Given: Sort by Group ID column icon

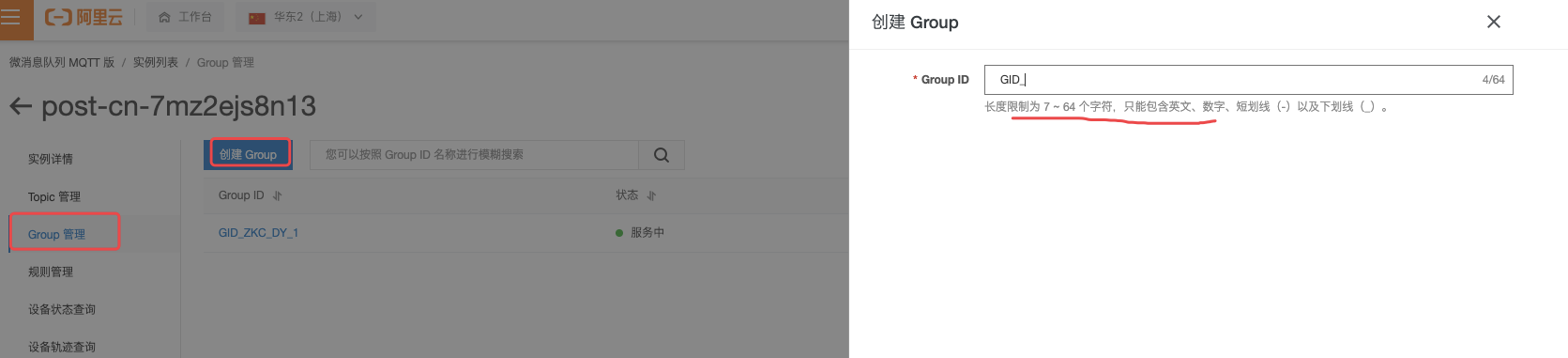Looking at the screenshot, I should coord(278,195).
